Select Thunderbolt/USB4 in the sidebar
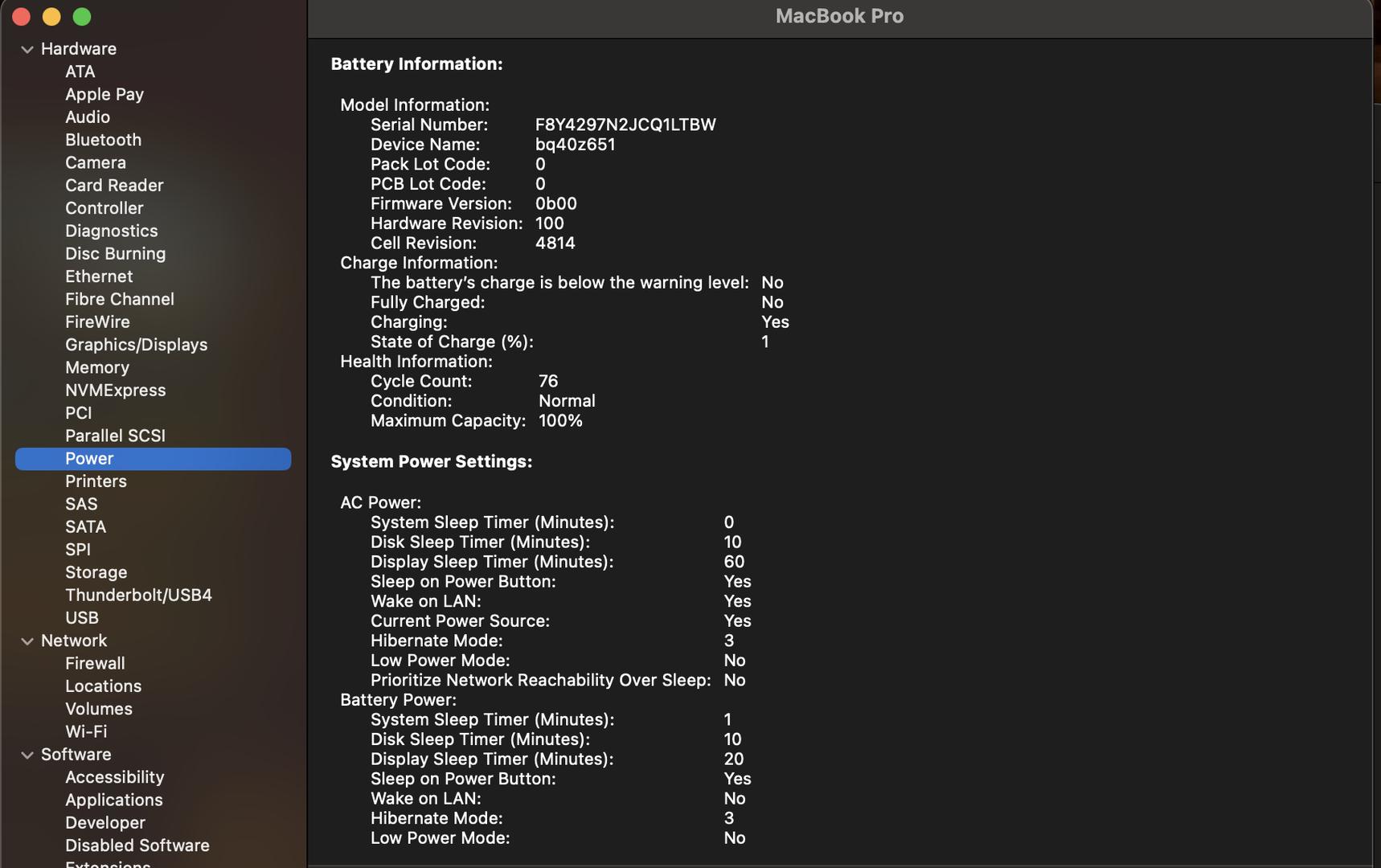Viewport: 1381px width, 868px height. tap(138, 596)
